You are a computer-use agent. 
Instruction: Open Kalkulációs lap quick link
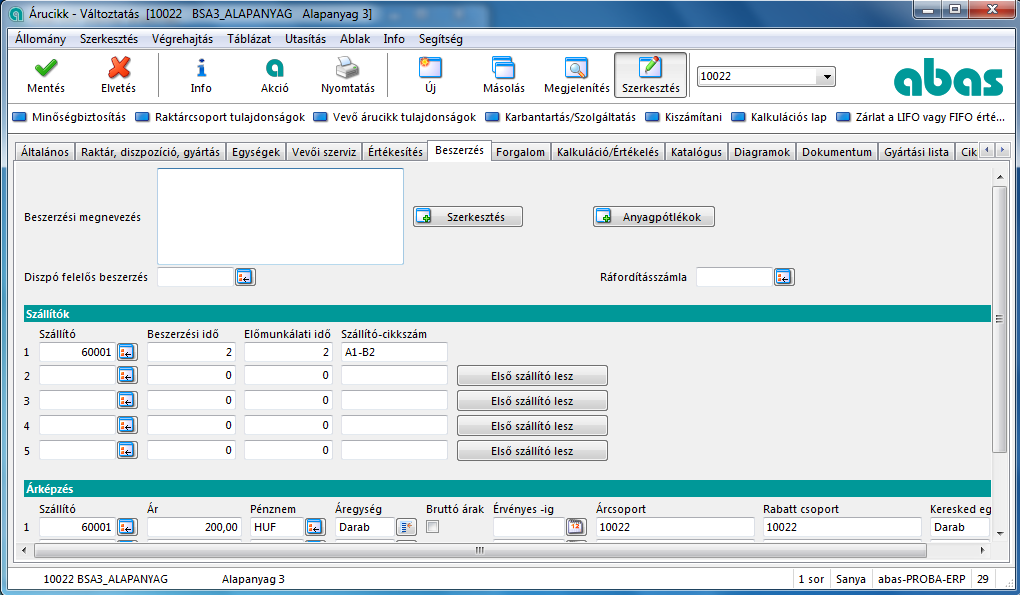coord(779,117)
